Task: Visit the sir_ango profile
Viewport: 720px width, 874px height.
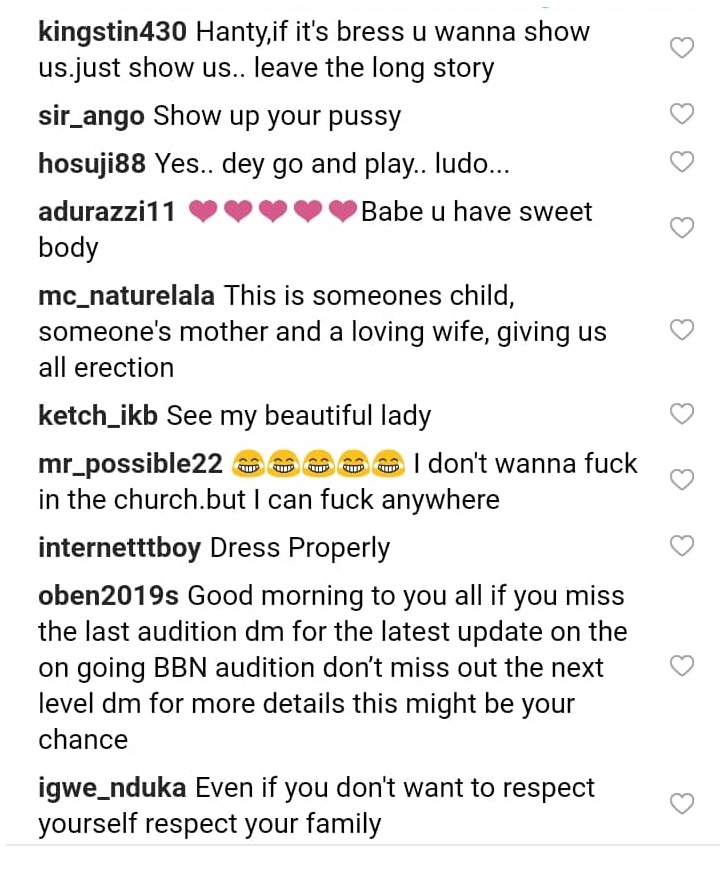Action: [91, 116]
